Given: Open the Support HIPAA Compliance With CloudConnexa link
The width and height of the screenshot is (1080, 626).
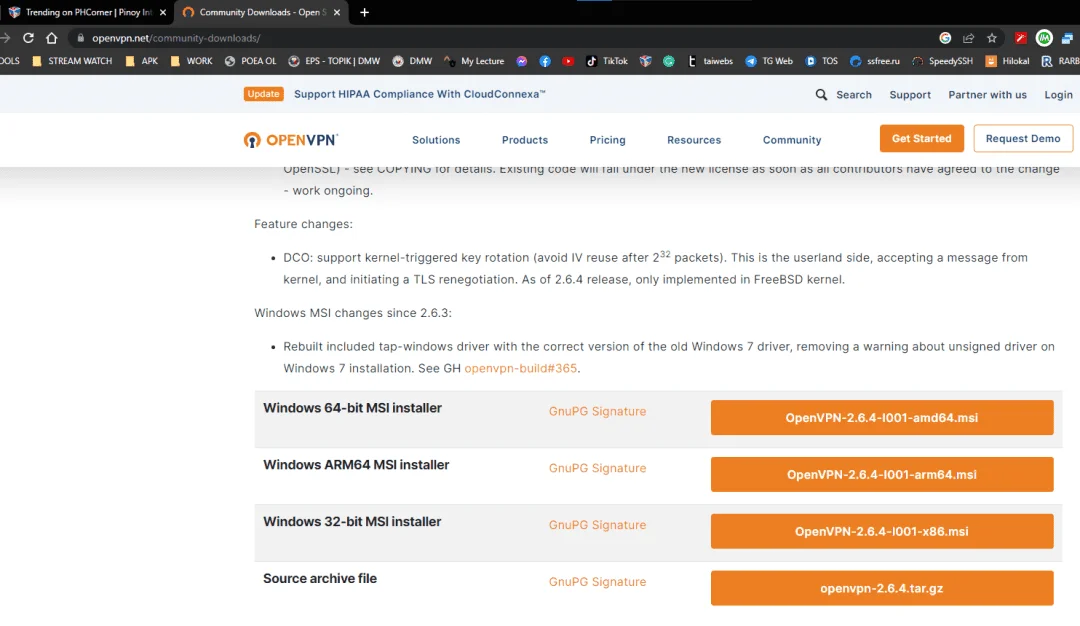Looking at the screenshot, I should 419,94.
